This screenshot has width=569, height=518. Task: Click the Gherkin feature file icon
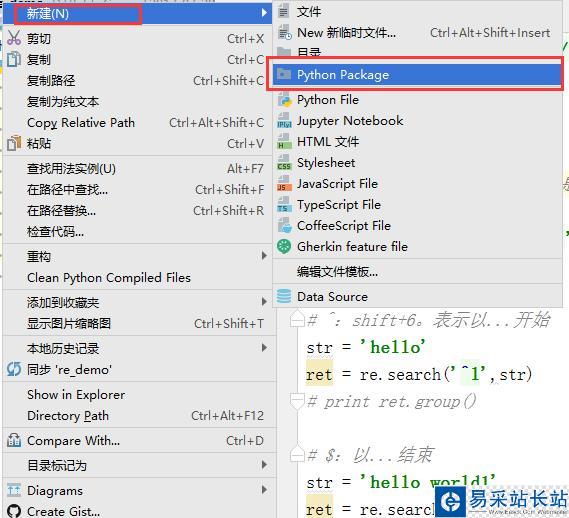pos(284,246)
